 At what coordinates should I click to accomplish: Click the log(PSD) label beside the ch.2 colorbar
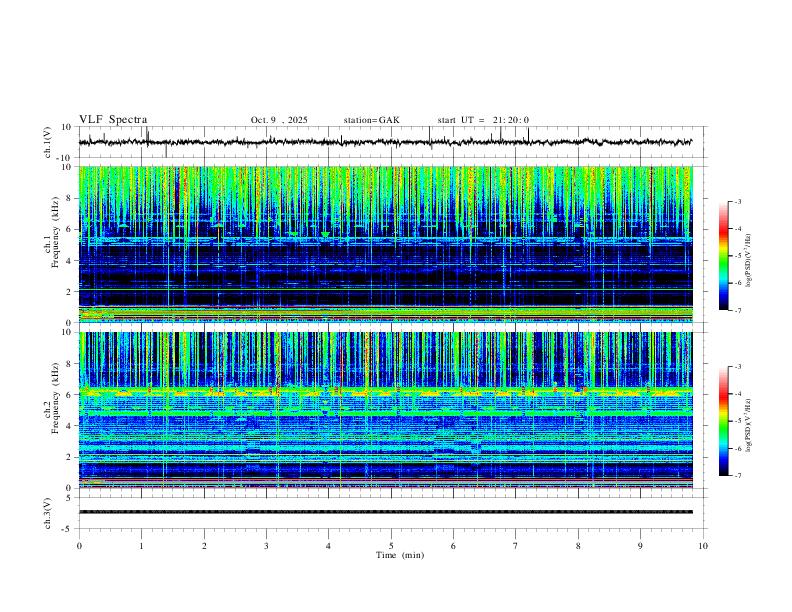click(749, 425)
